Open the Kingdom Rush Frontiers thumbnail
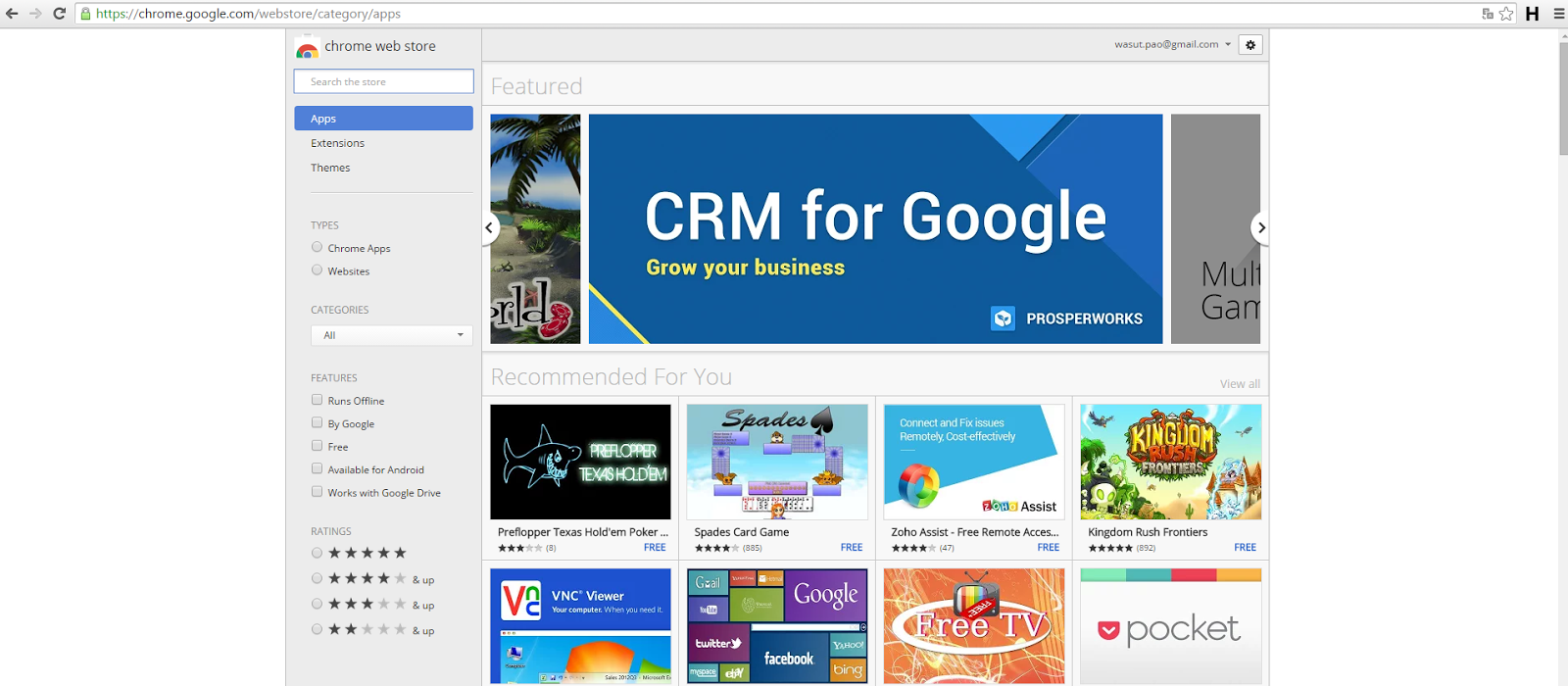Screen dimensions: 1568x686 (x=1171, y=462)
